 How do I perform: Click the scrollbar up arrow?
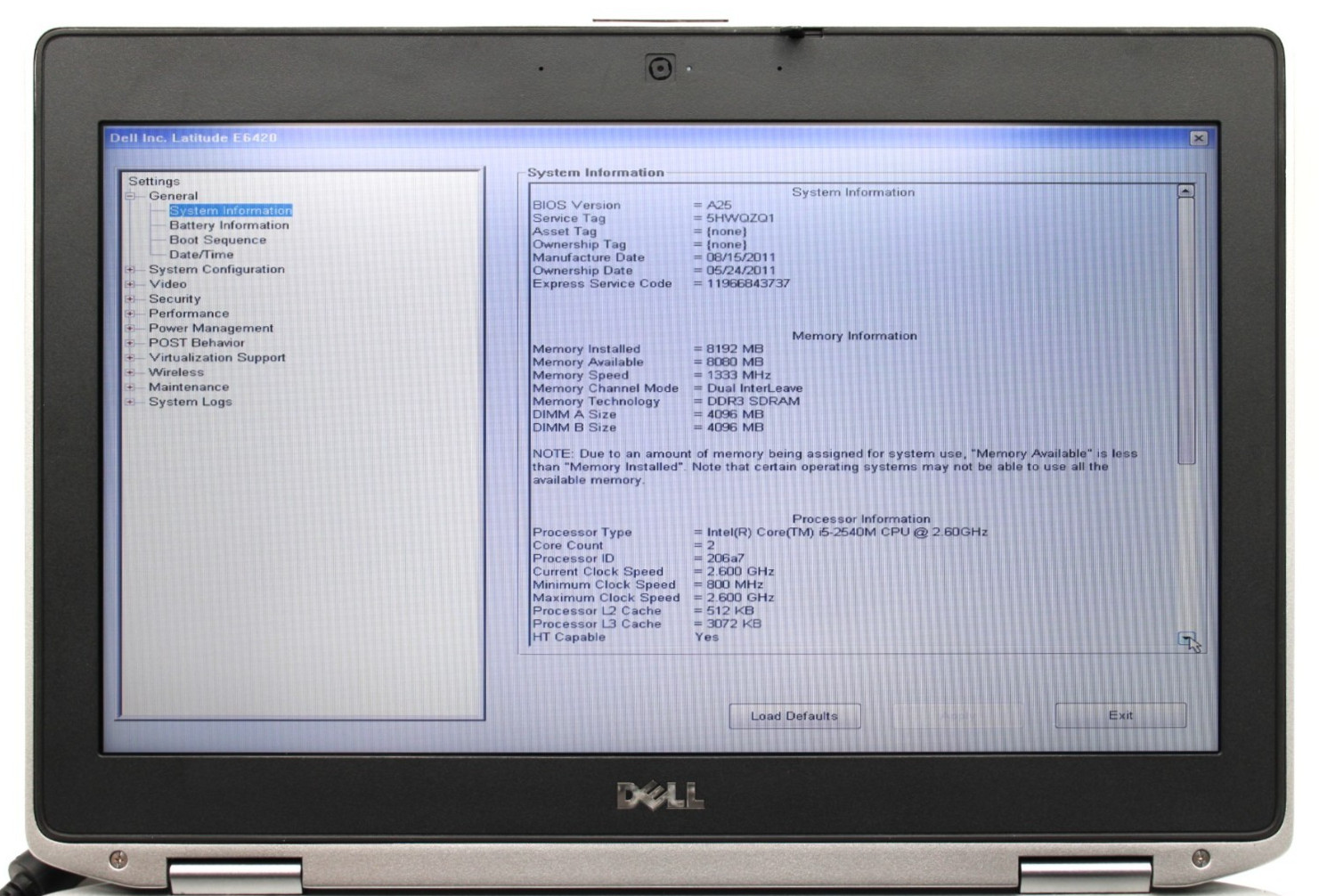pyautogui.click(x=1185, y=191)
